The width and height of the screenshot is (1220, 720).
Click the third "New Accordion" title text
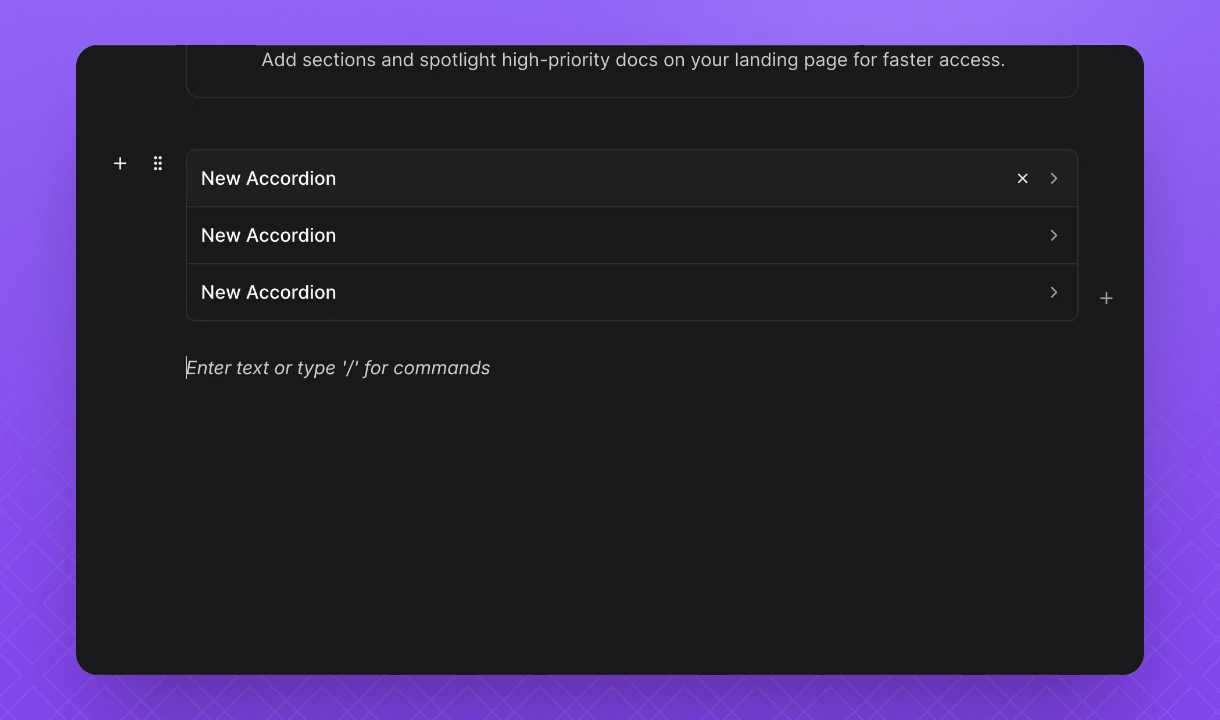pyautogui.click(x=268, y=292)
